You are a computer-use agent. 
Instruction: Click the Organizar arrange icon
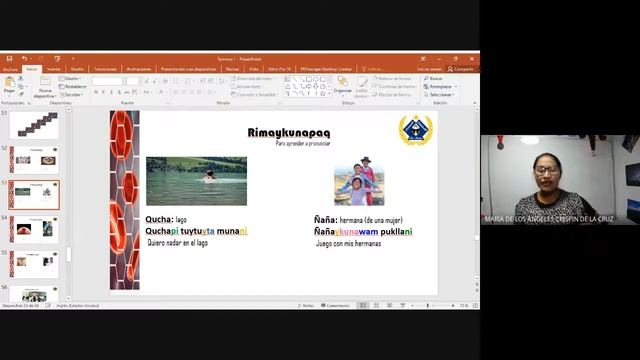[x=342, y=81]
